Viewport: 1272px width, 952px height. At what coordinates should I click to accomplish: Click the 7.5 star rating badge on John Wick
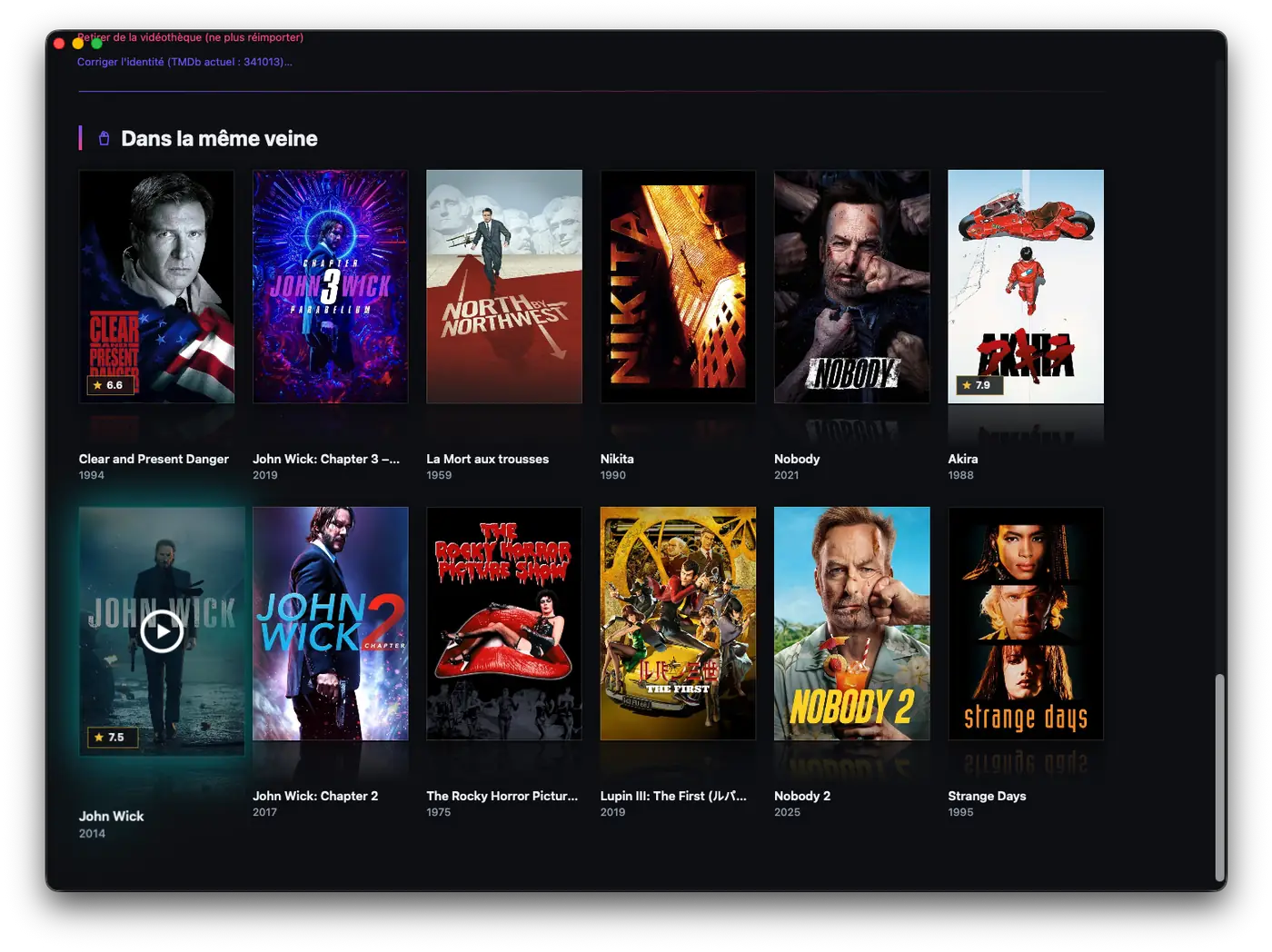[113, 737]
